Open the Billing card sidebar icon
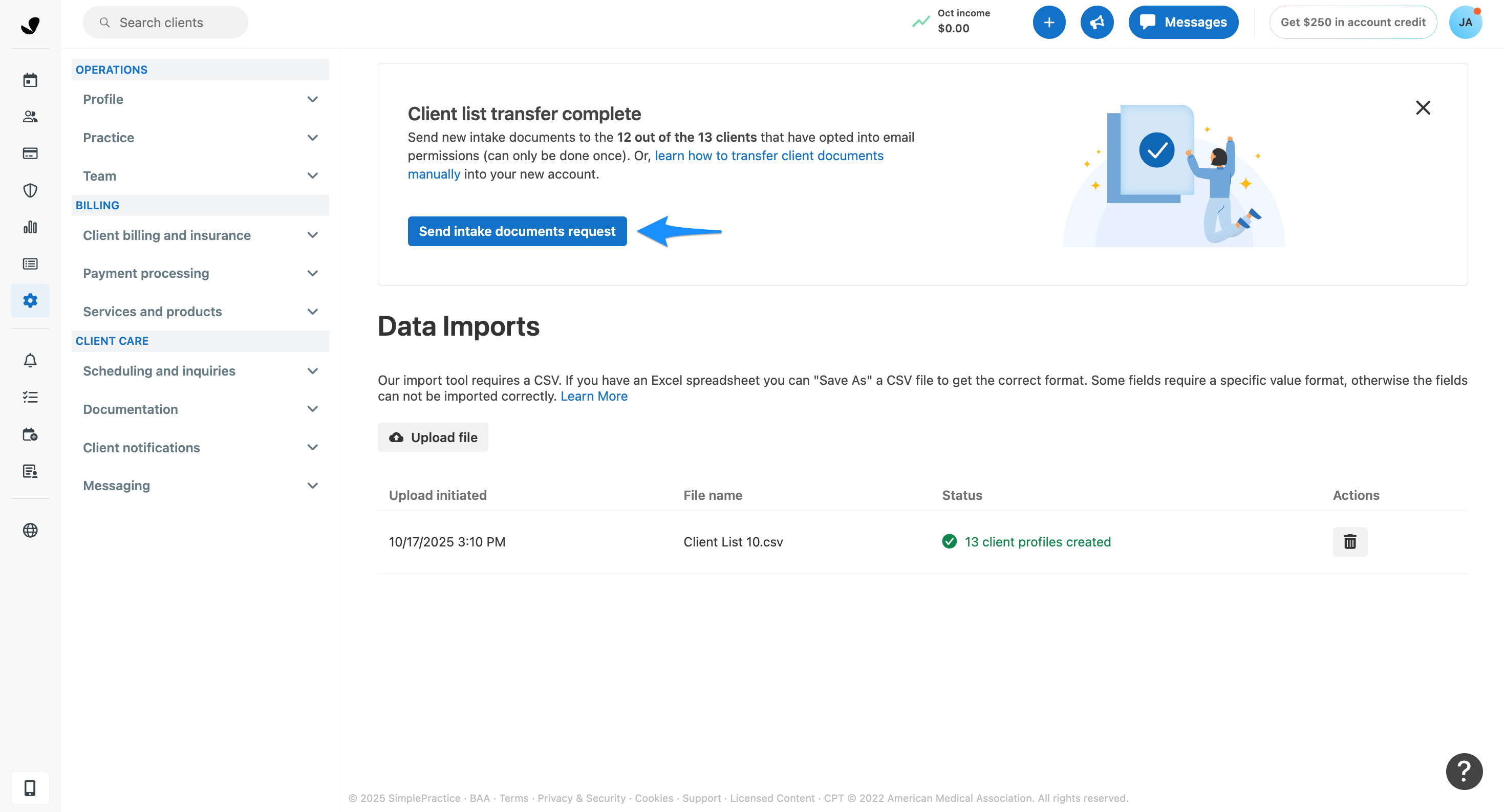 point(30,153)
